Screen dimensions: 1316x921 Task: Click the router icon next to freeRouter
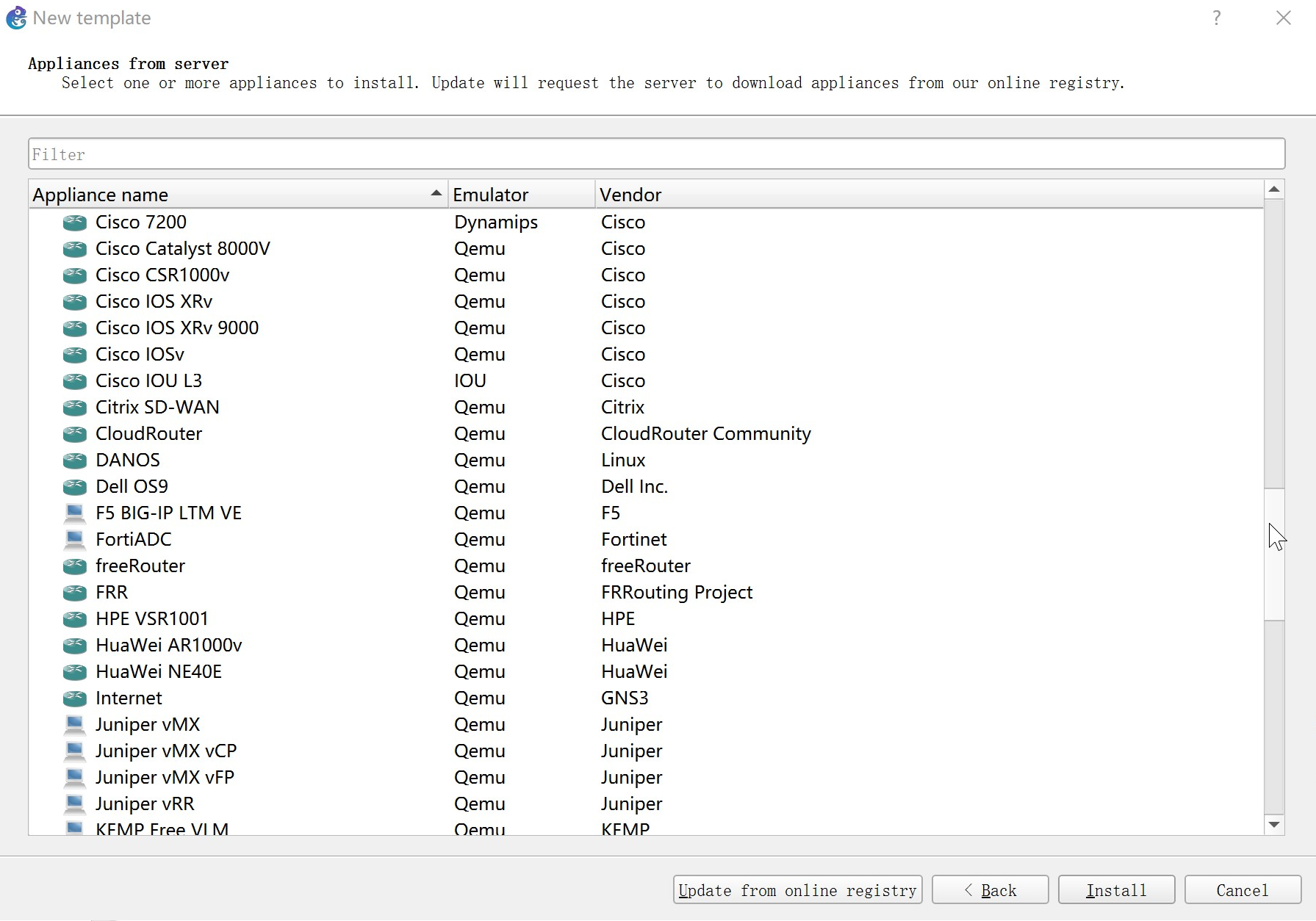click(x=74, y=566)
